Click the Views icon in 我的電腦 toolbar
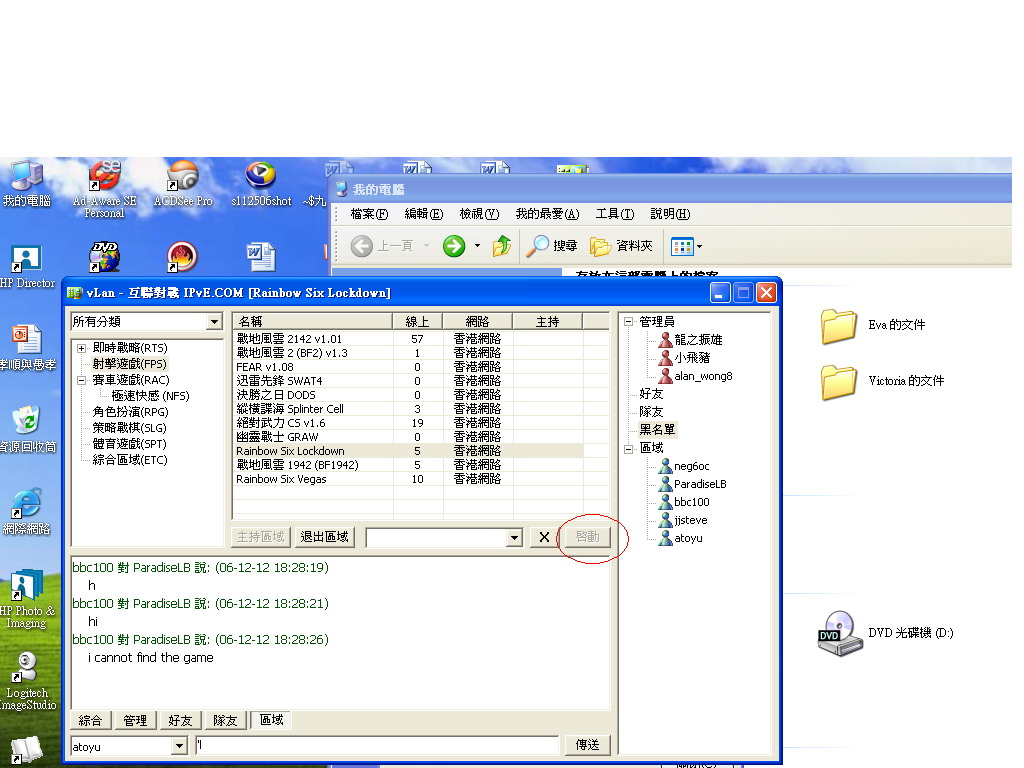This screenshot has width=1024, height=768. point(682,246)
